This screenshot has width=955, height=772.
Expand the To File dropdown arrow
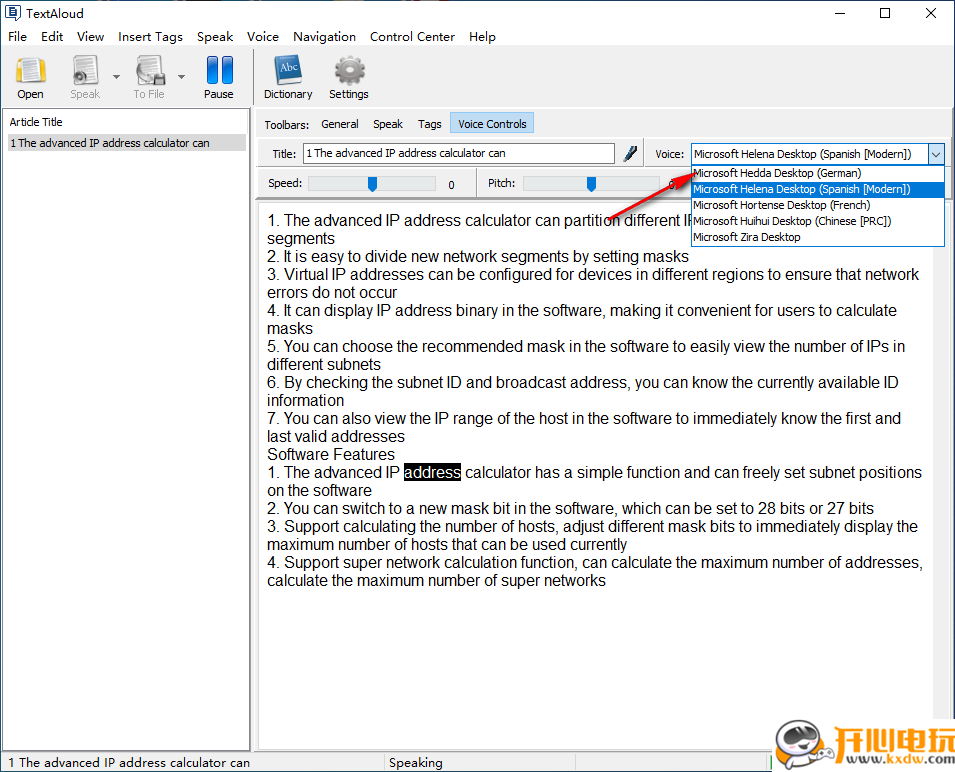(181, 76)
